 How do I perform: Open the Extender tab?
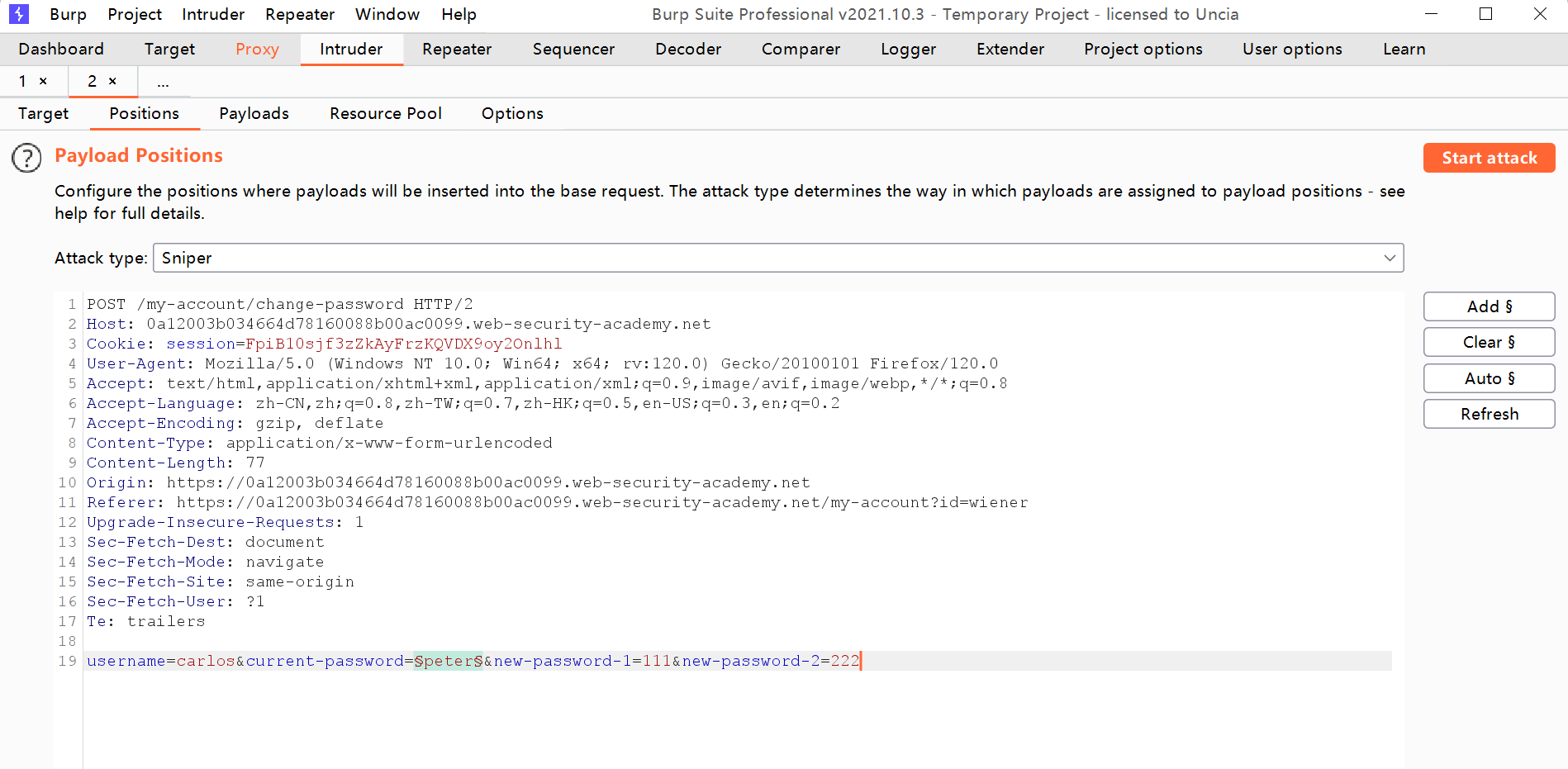[1010, 49]
